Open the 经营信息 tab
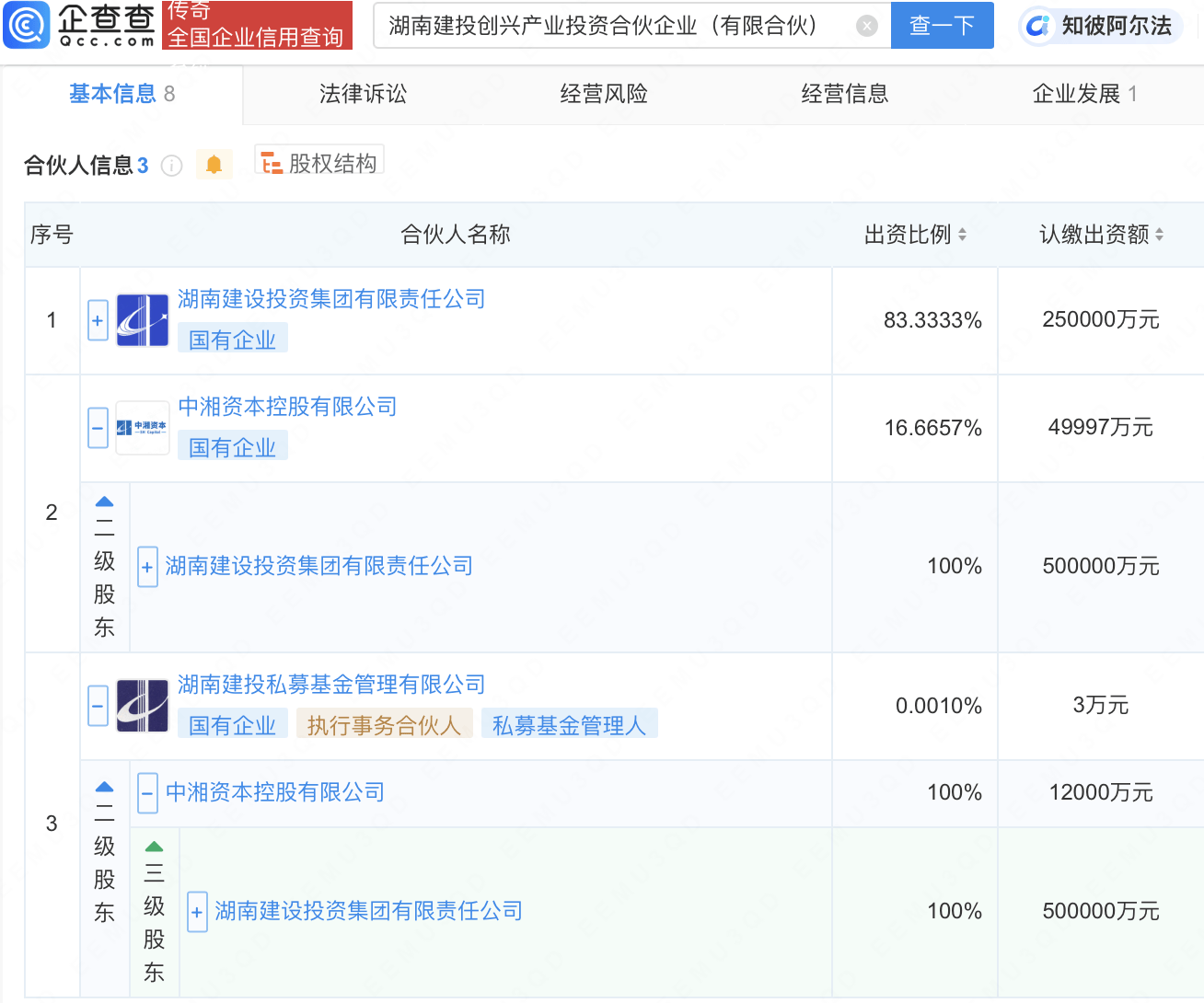This screenshot has height=1003, width=1204. [x=845, y=94]
